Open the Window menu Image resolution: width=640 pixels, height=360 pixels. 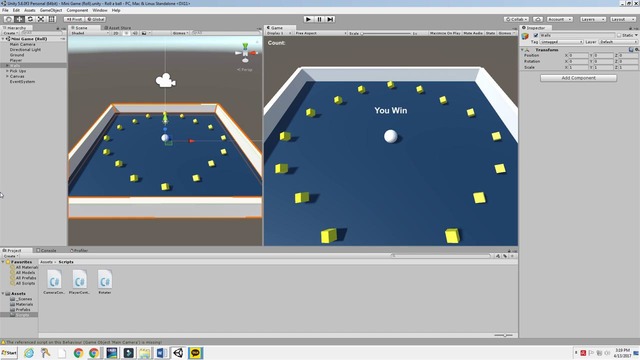coord(100,10)
